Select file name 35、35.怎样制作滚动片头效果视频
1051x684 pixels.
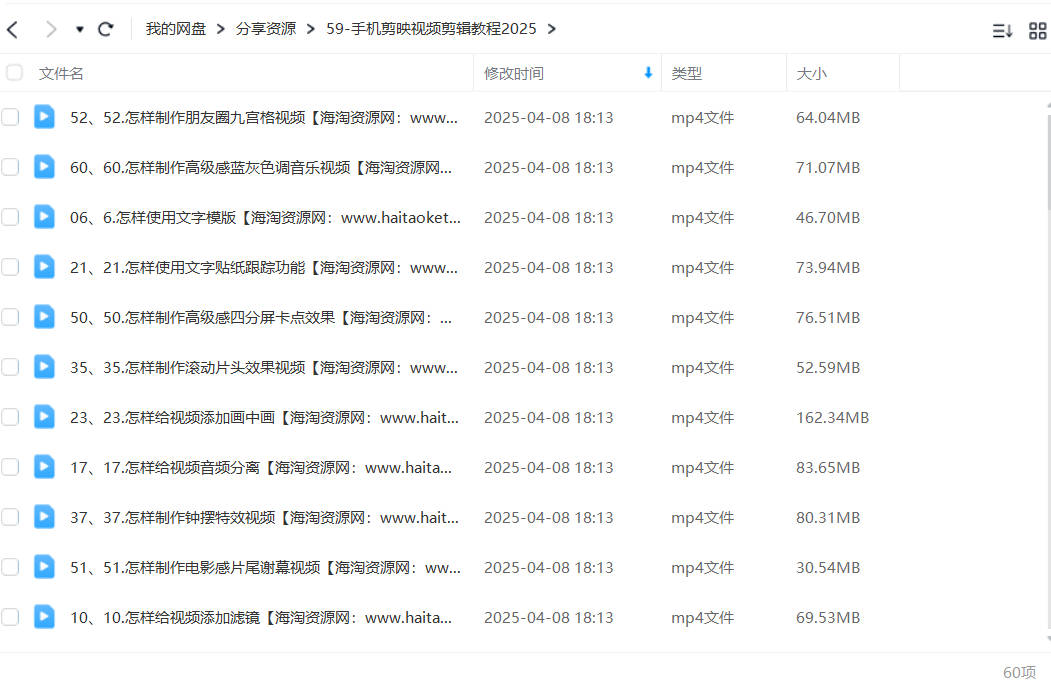click(264, 367)
